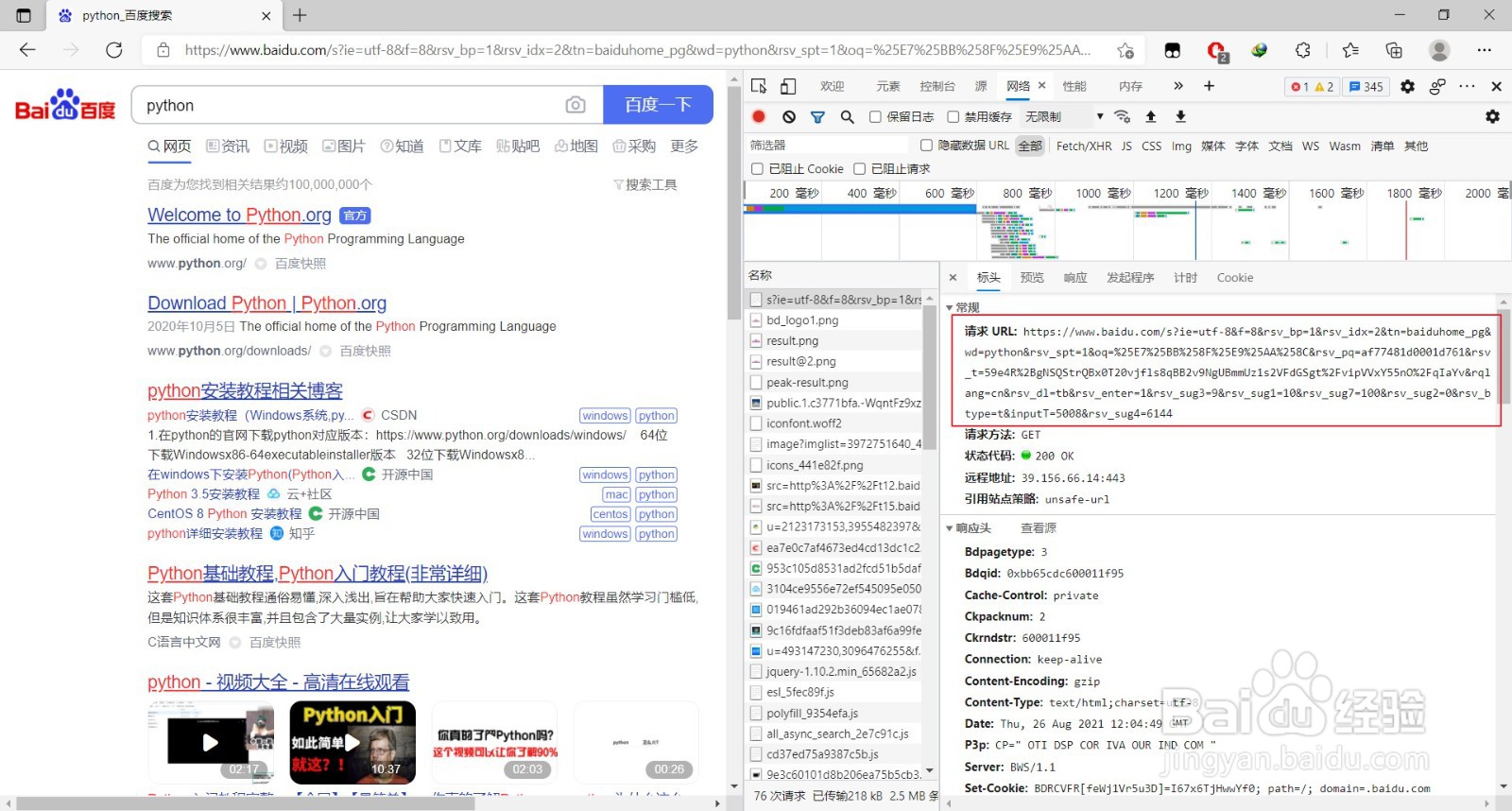Open the favorites list
1512x811 pixels.
coord(1350,50)
